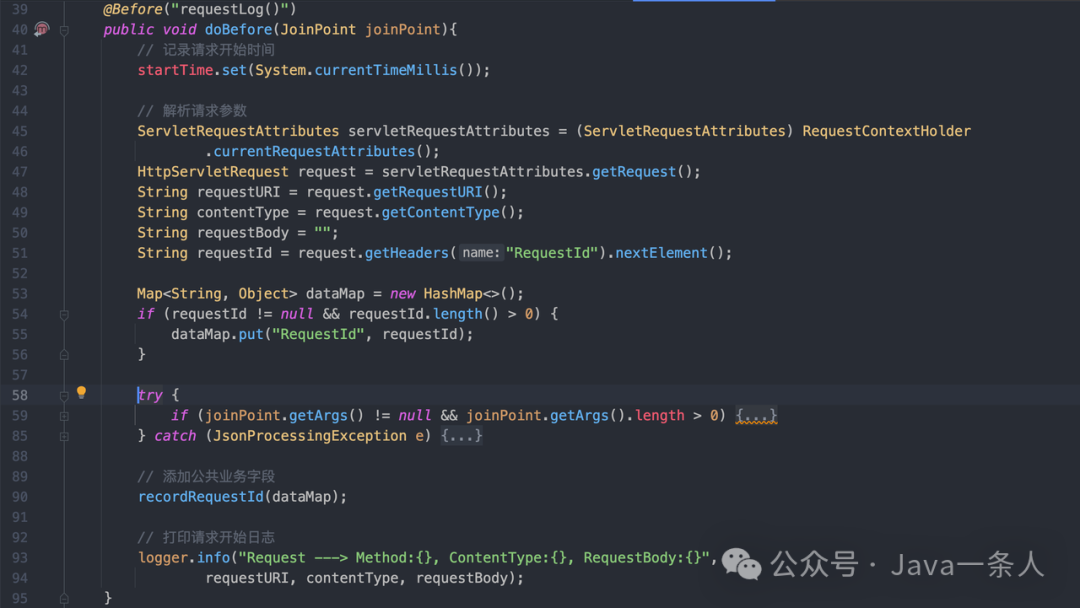Click line number 42 in the gutter
The width and height of the screenshot is (1080, 608).
[x=20, y=70]
